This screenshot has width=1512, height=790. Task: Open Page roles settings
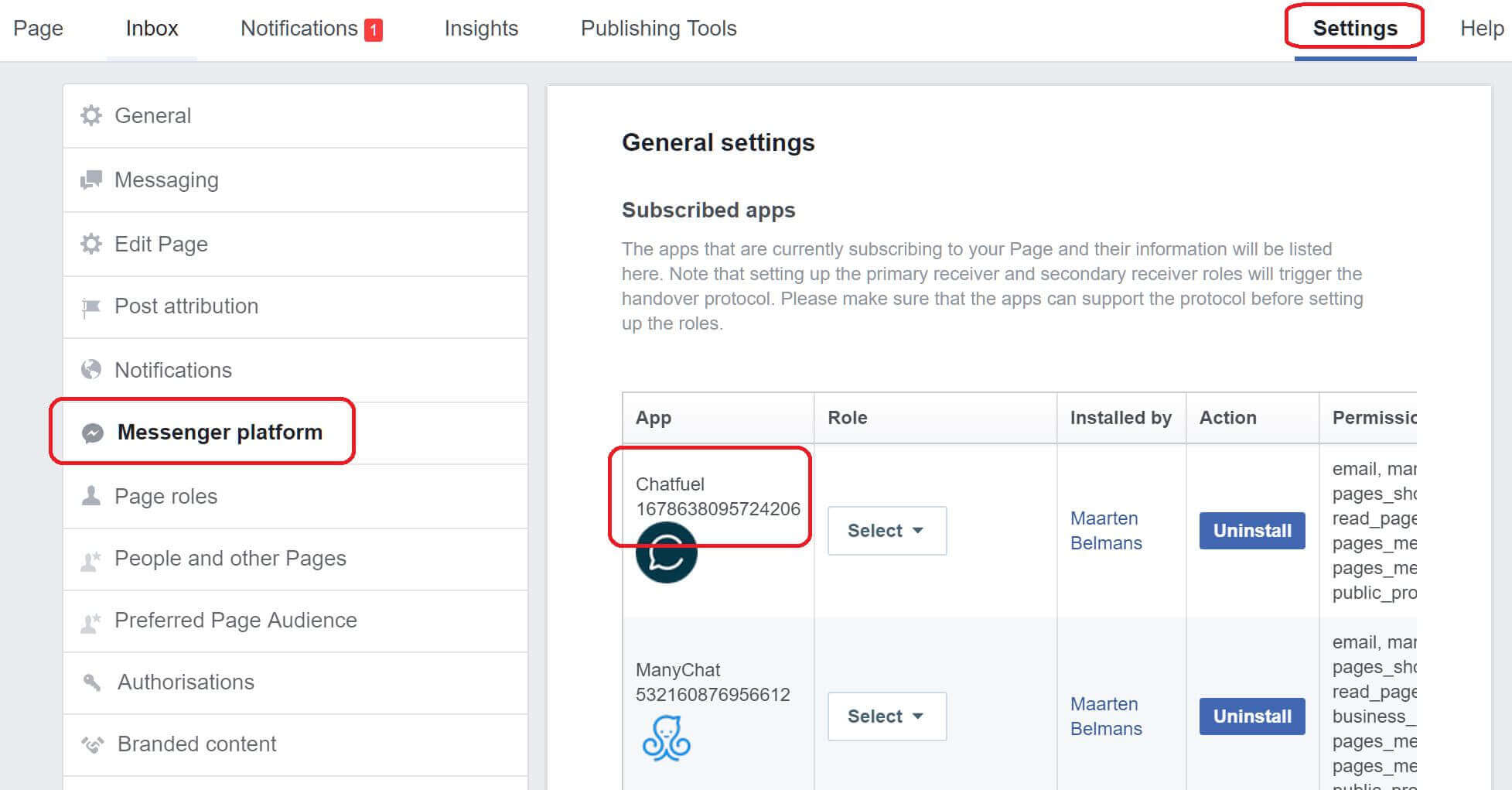click(x=295, y=497)
